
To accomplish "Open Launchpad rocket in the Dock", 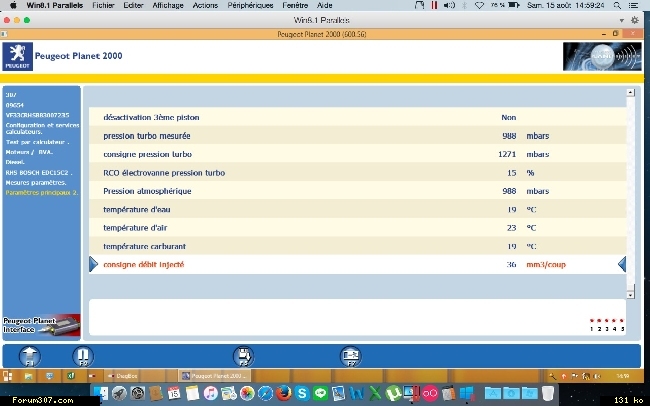I will coord(119,393).
